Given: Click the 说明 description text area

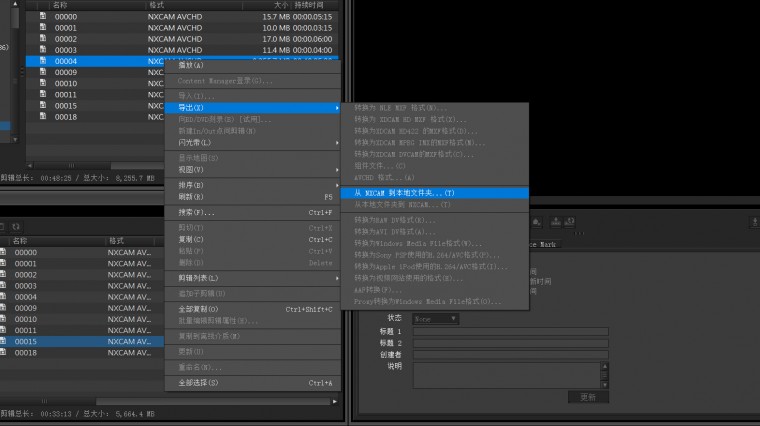Looking at the screenshot, I should 507,375.
